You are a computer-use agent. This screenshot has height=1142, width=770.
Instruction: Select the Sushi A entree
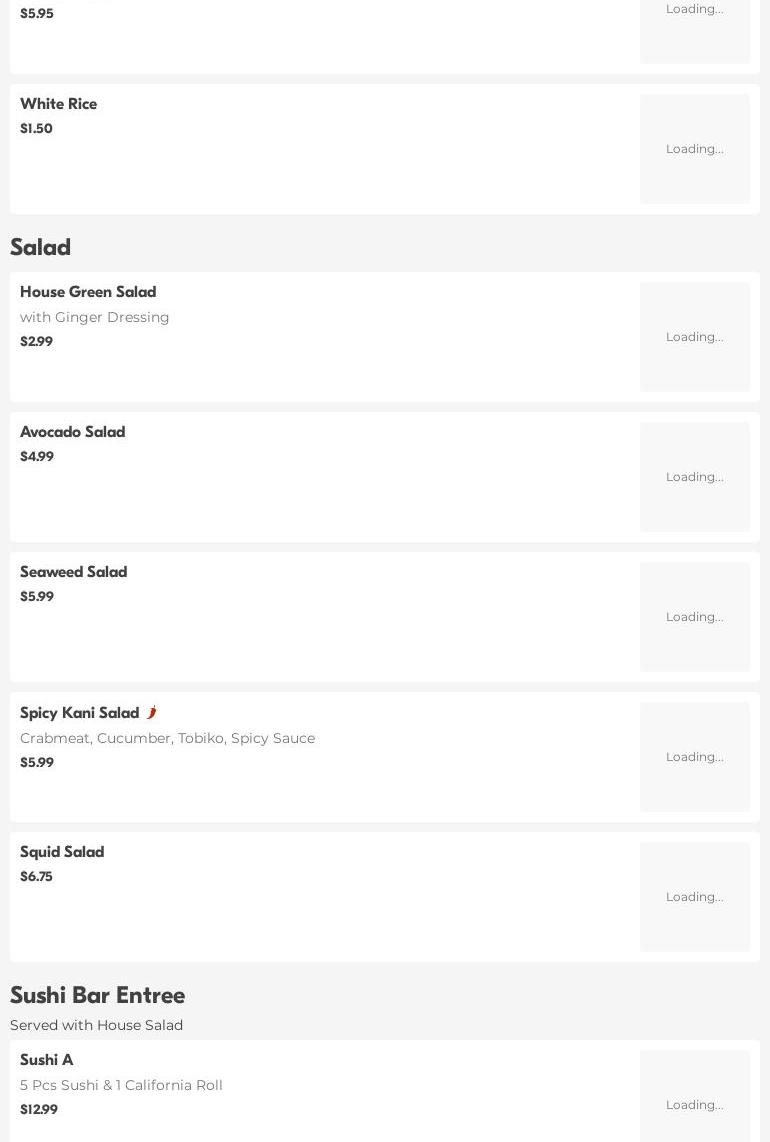[47, 1060]
